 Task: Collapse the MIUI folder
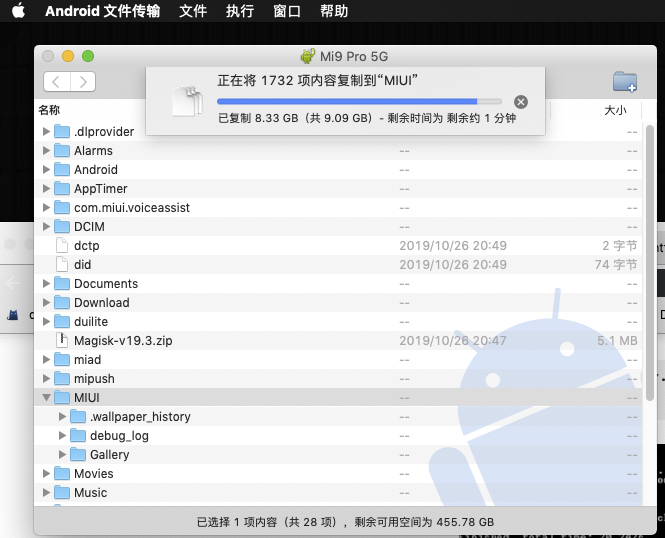pyautogui.click(x=46, y=398)
